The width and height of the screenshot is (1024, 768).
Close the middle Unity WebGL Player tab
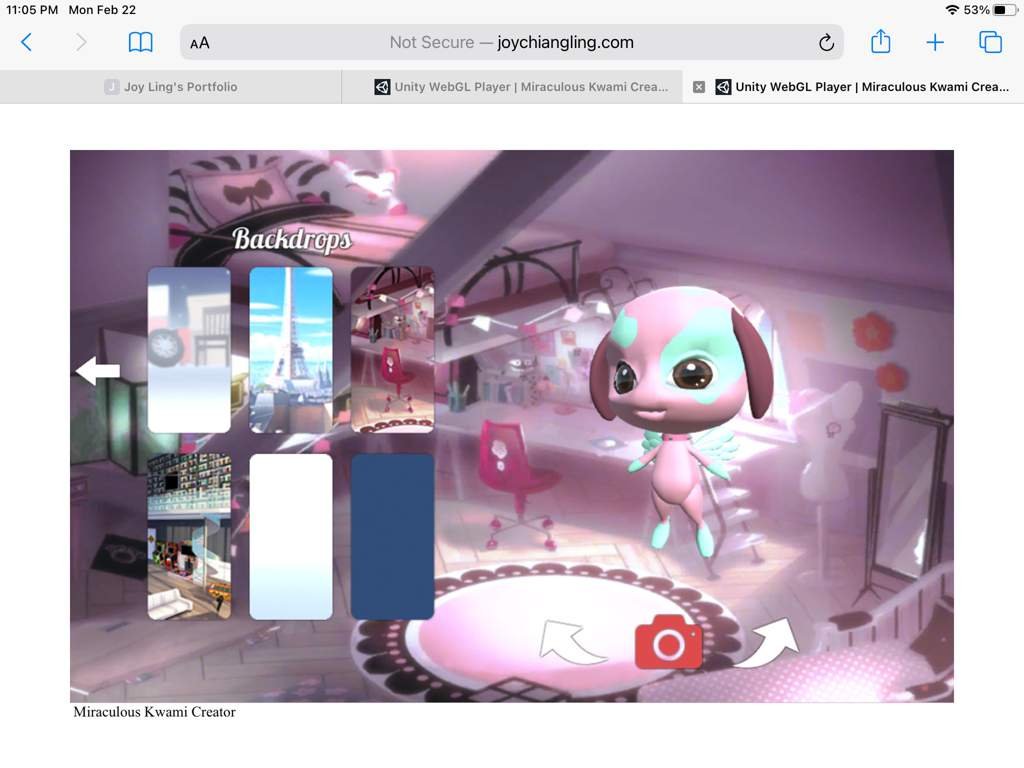698,87
